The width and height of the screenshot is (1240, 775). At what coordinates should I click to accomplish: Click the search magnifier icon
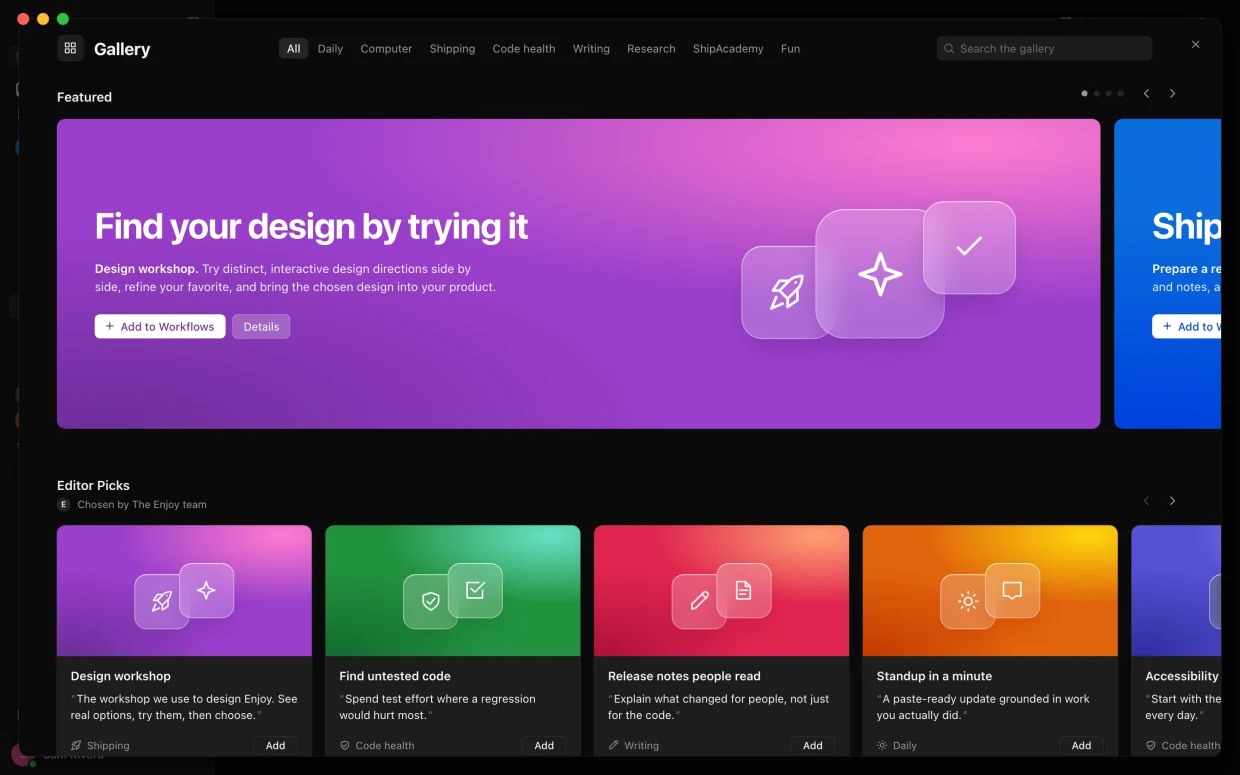(949, 48)
